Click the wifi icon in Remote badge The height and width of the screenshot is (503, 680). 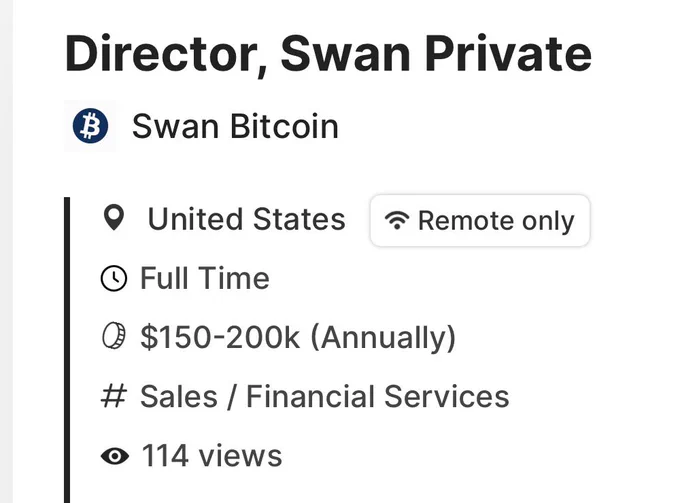coord(397,220)
